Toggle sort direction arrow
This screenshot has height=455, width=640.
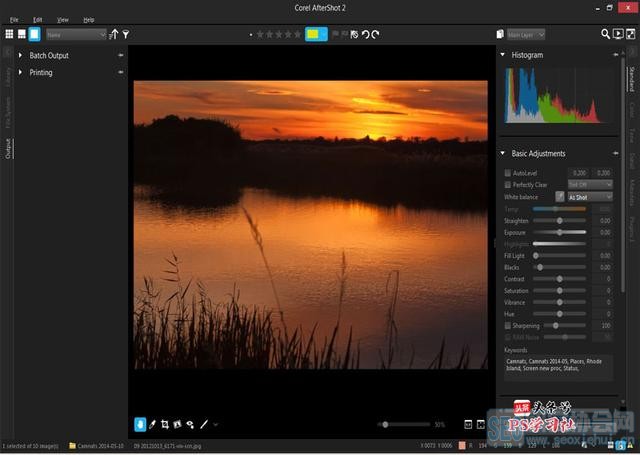pyautogui.click(x=114, y=34)
